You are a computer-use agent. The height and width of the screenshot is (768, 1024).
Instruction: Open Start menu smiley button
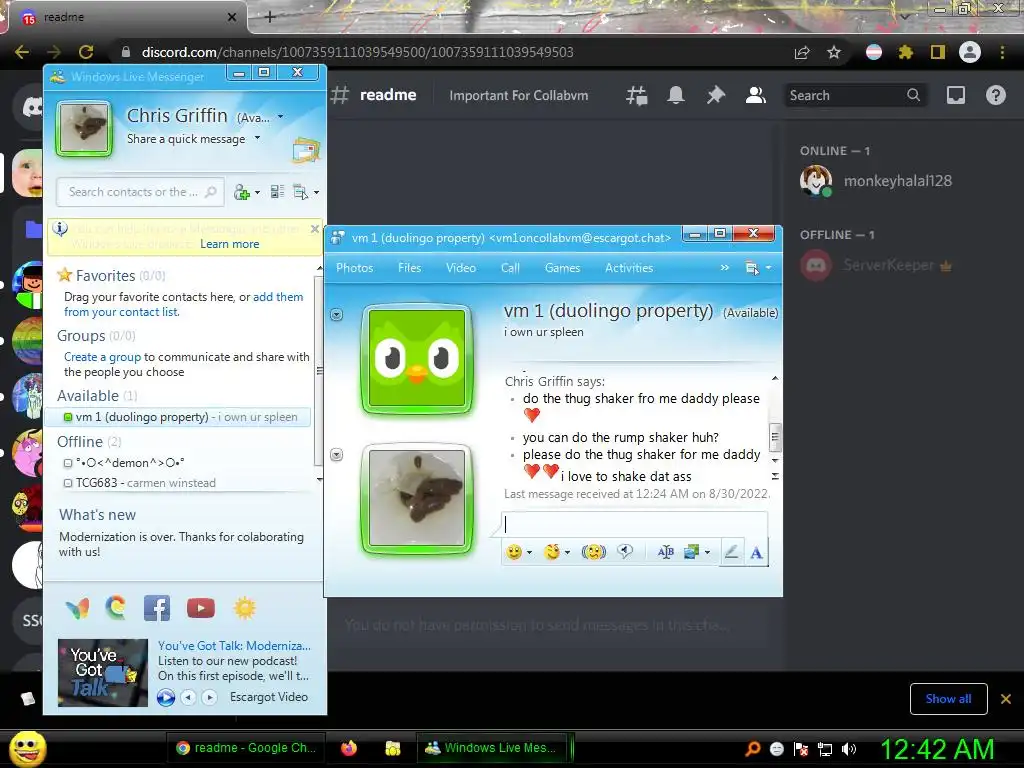[x=27, y=749]
